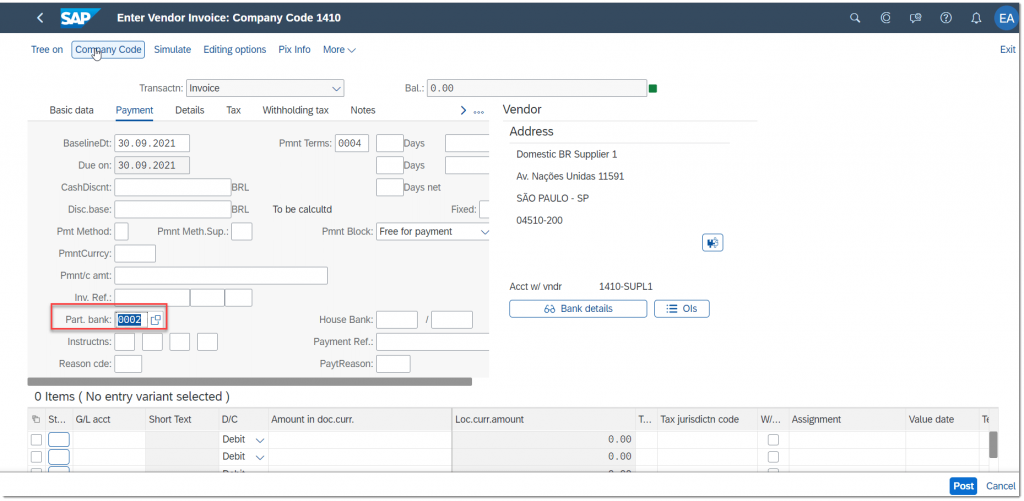Viewport: 1024px width, 501px height.
Task: Click the first House Bank field
Action: 397,320
